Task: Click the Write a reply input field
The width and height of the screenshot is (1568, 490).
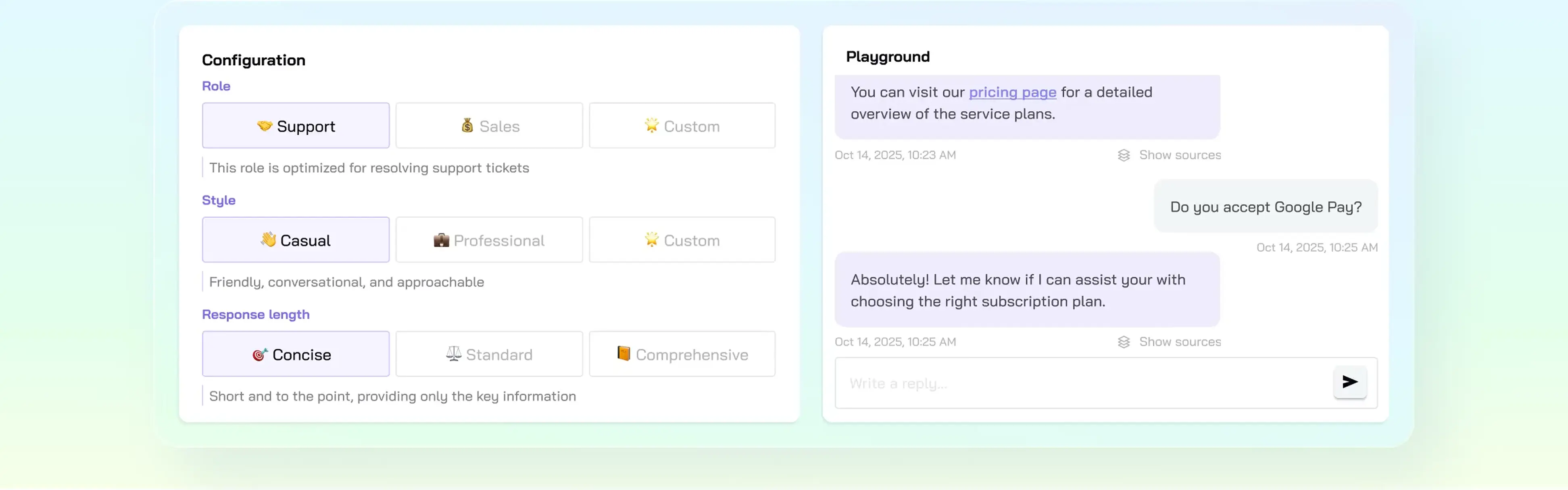Action: pos(1077,384)
